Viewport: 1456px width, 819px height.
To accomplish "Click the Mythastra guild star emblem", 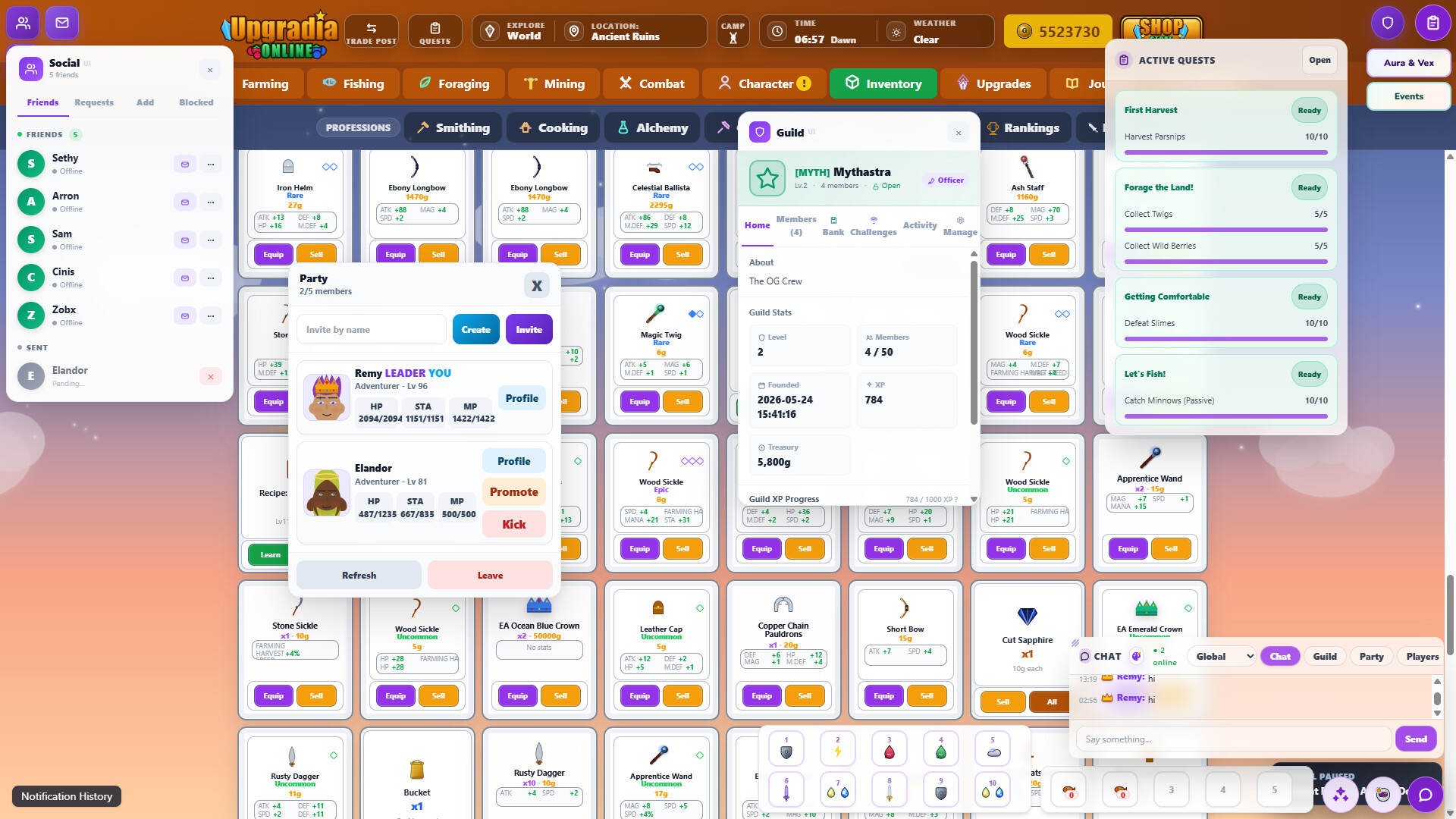I will click(767, 178).
